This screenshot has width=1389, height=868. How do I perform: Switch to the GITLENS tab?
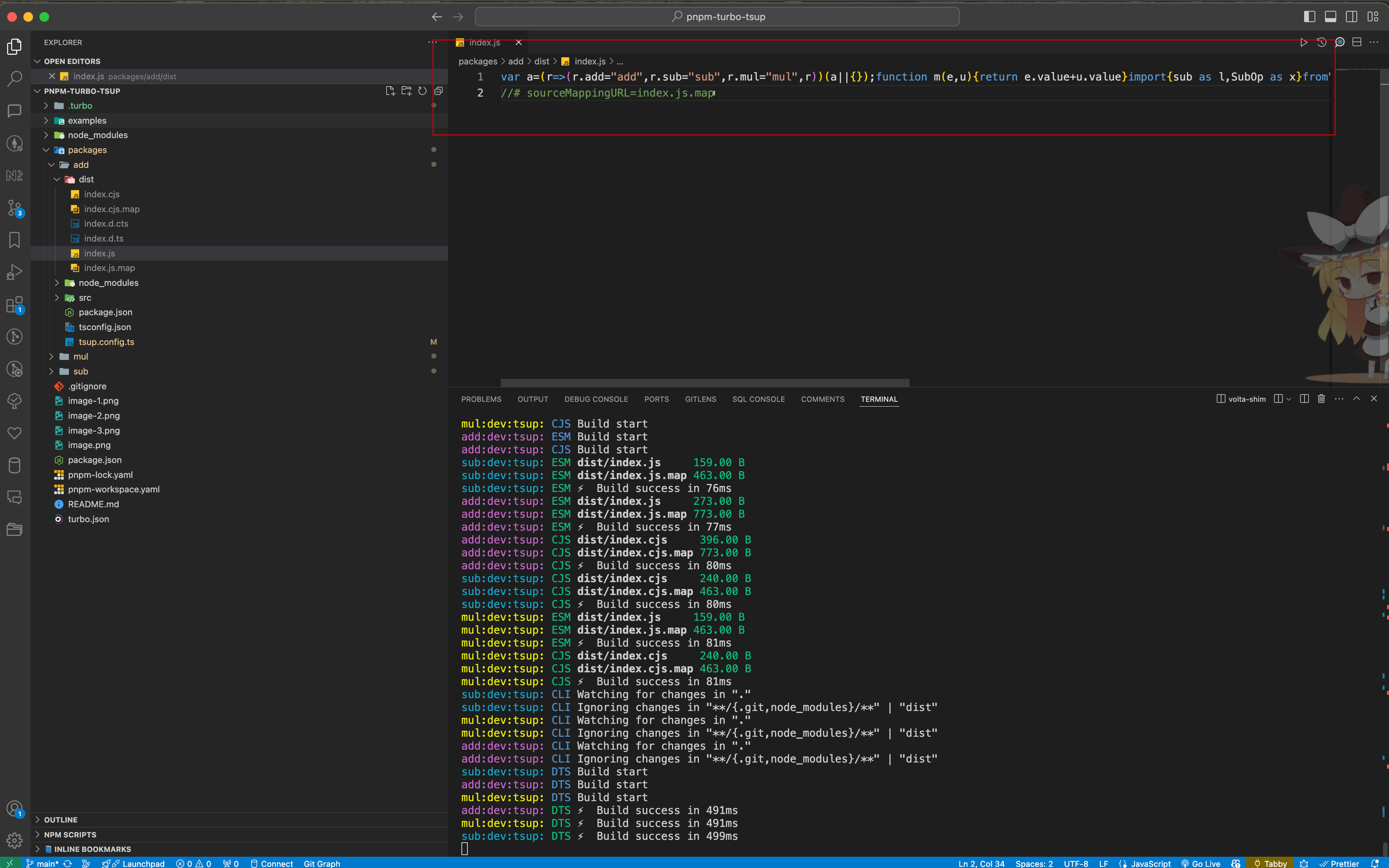[700, 399]
